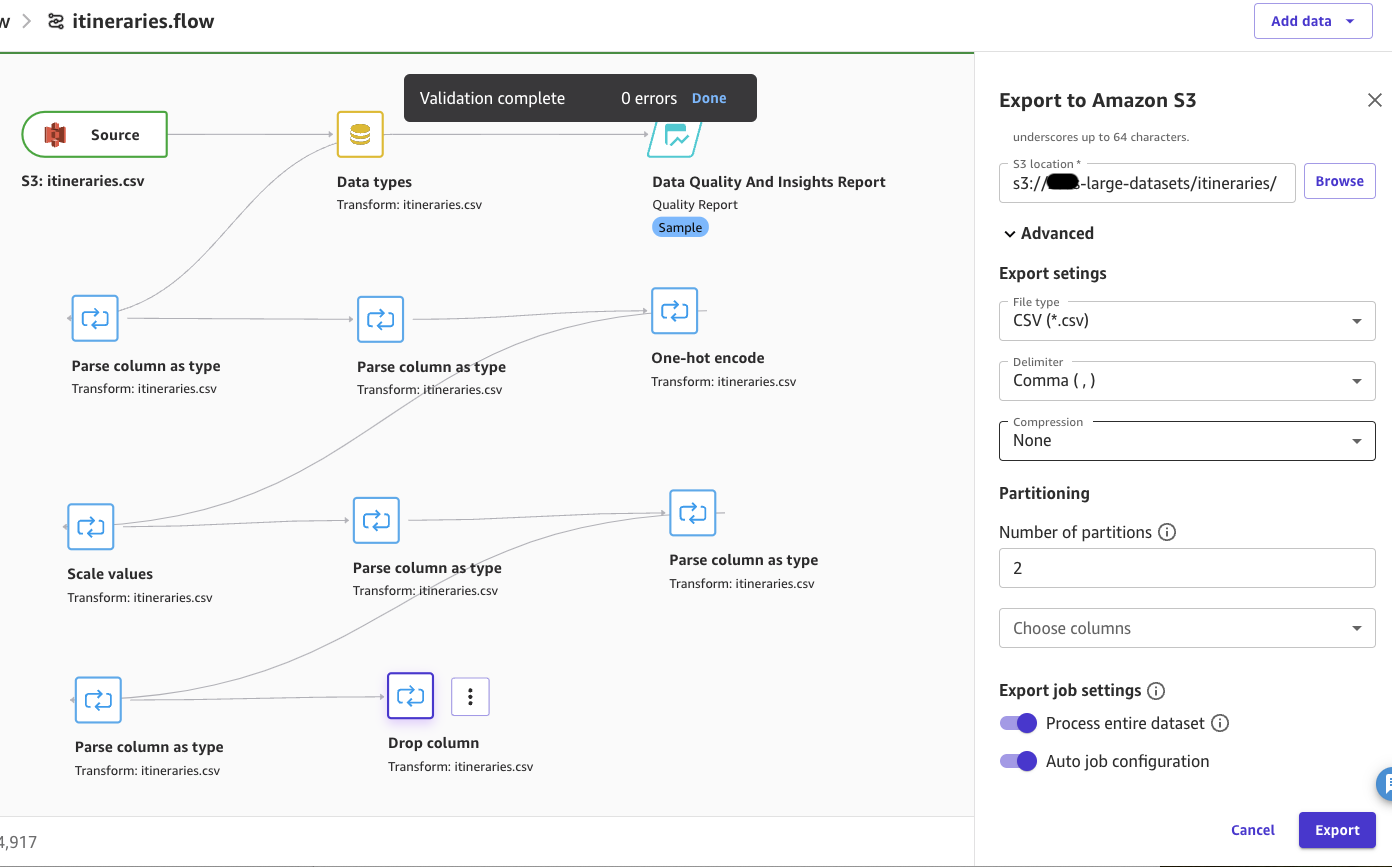The width and height of the screenshot is (1392, 867).
Task: Select Parse column as type node right after Scale values
Action: (376, 520)
